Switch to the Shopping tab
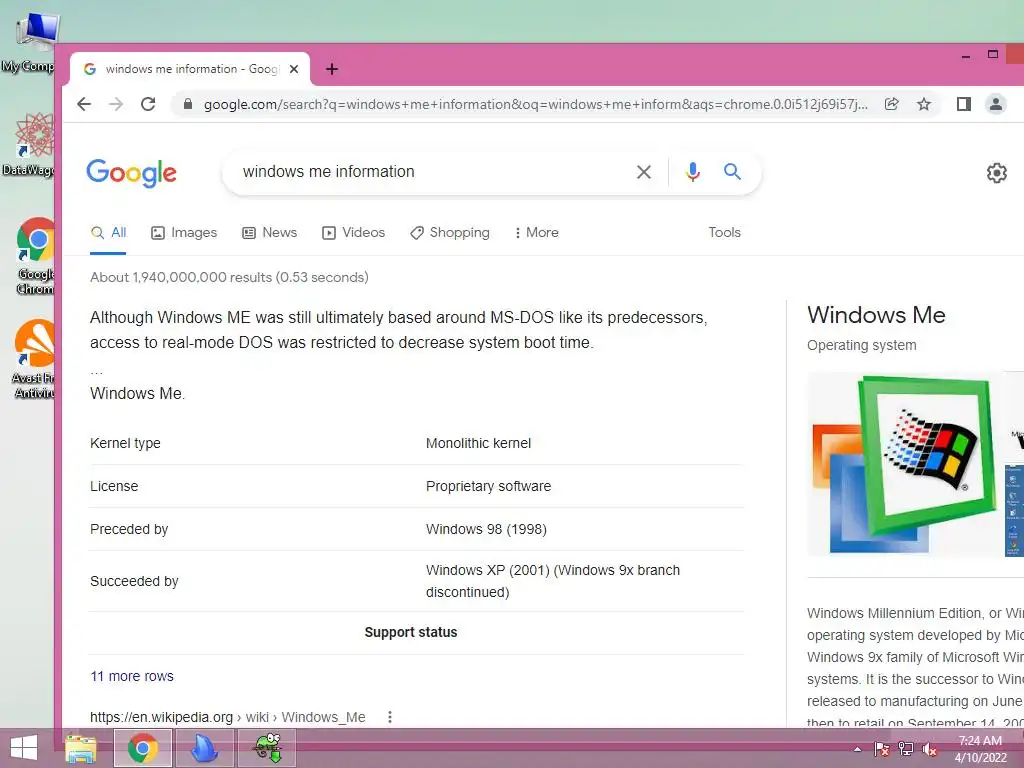Screen dimensions: 1024x768 449,232
